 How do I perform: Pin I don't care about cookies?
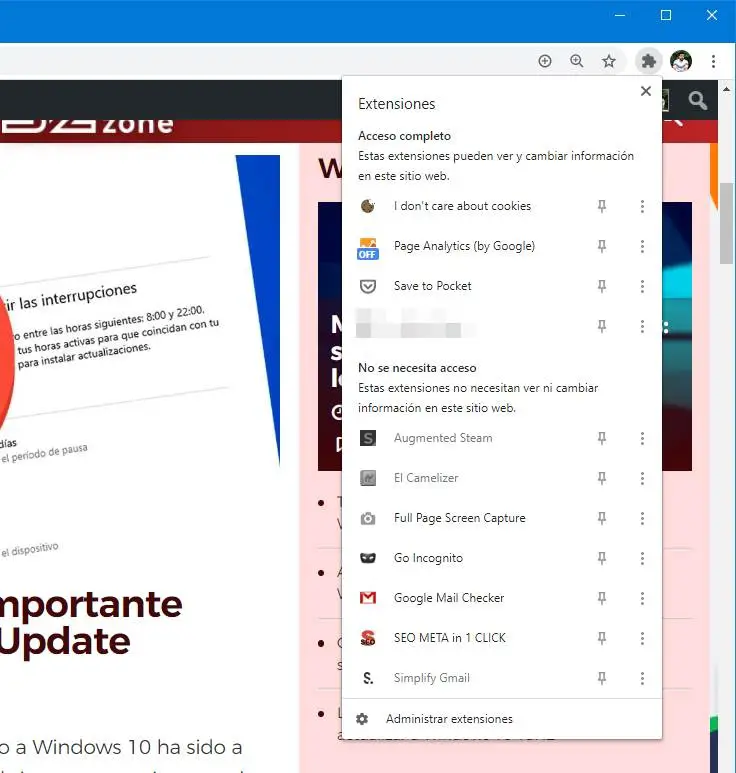pyautogui.click(x=601, y=206)
